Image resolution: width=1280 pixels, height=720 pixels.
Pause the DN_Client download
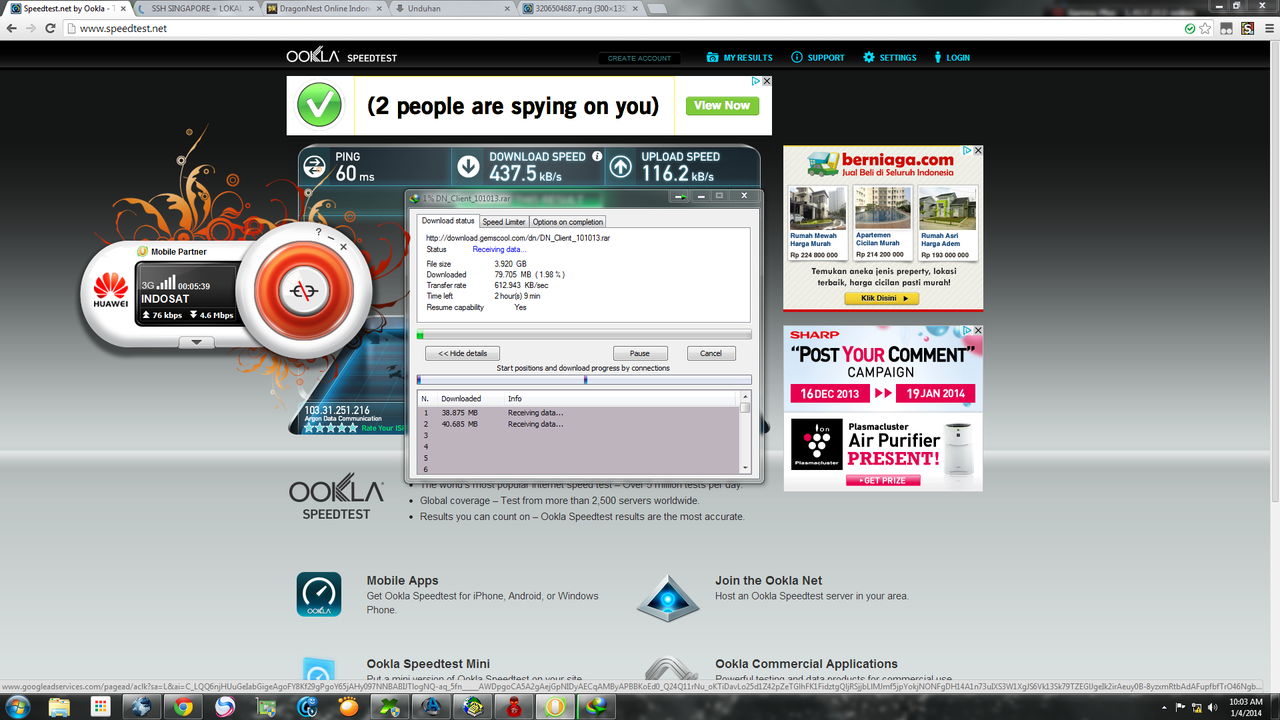640,353
